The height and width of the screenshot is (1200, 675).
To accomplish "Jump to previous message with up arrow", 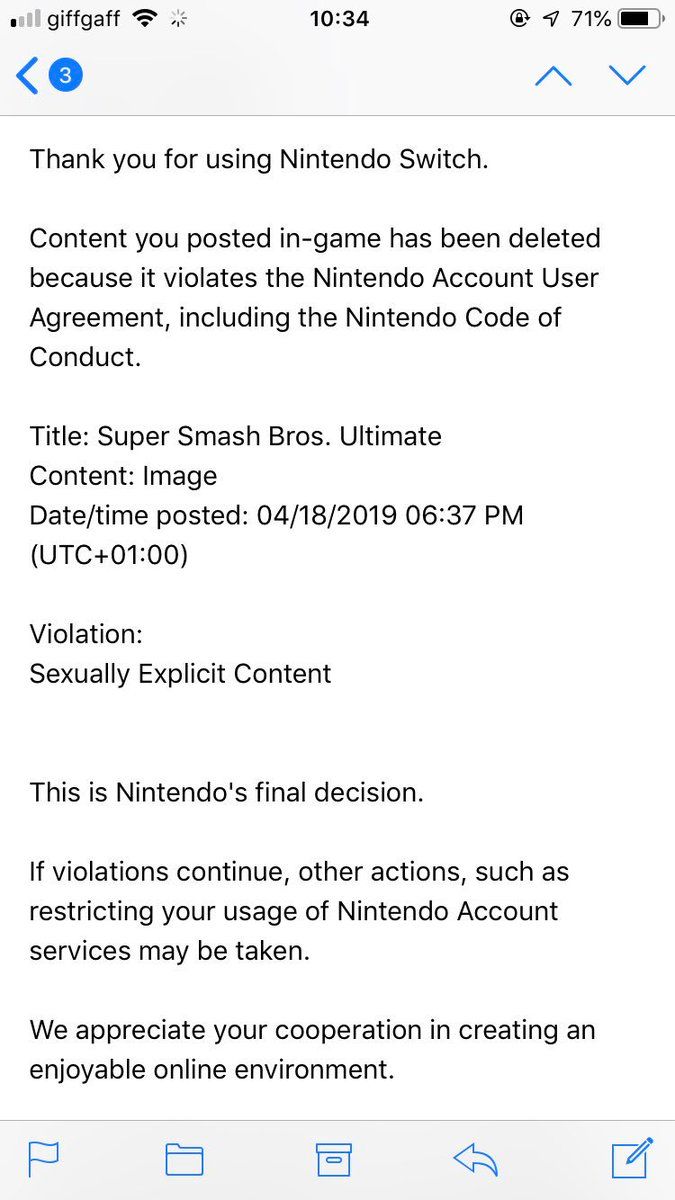I will [x=553, y=77].
